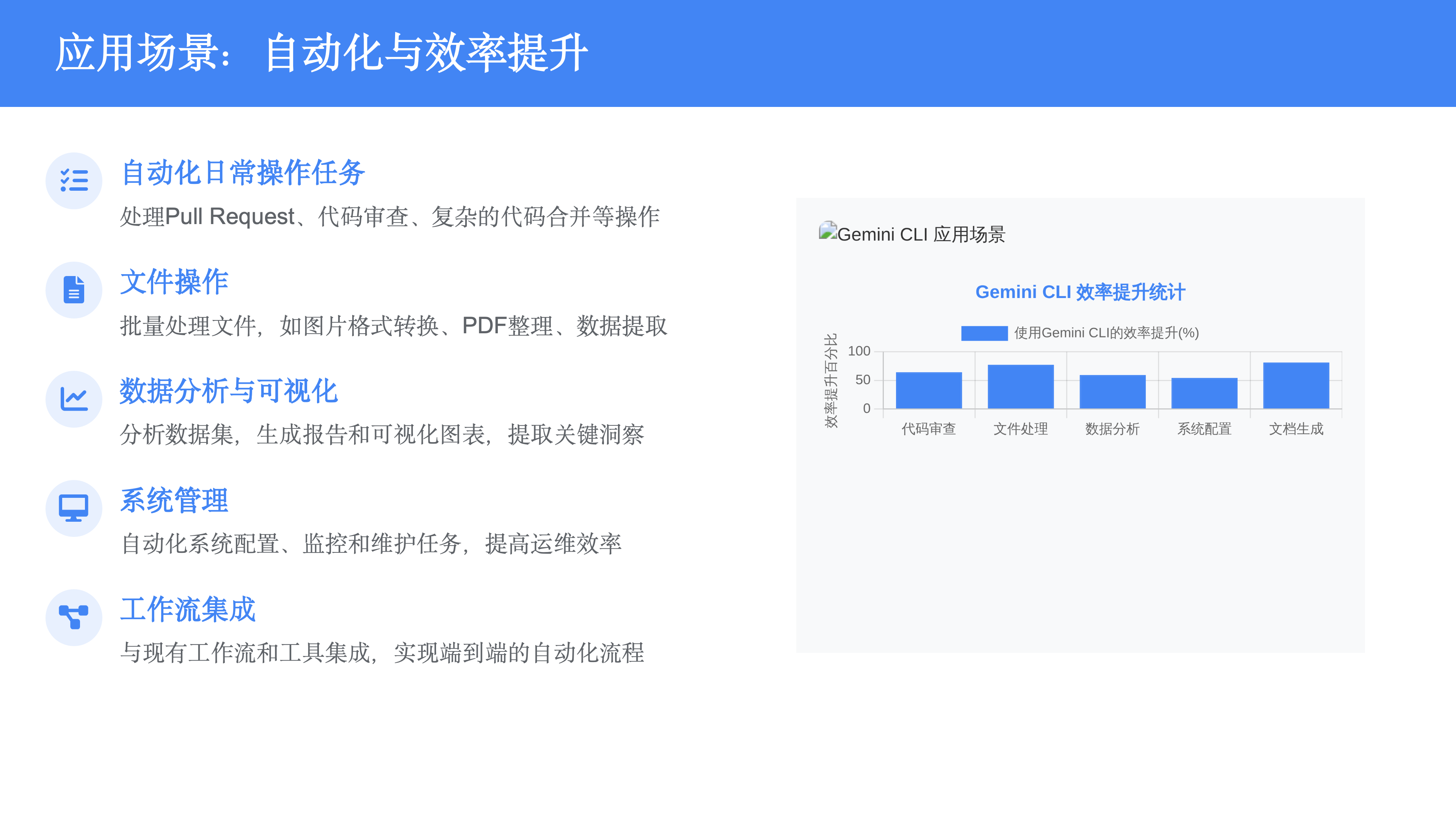Click the 系统配置 bar in the chart
This screenshot has height=819, width=1456.
(1205, 394)
